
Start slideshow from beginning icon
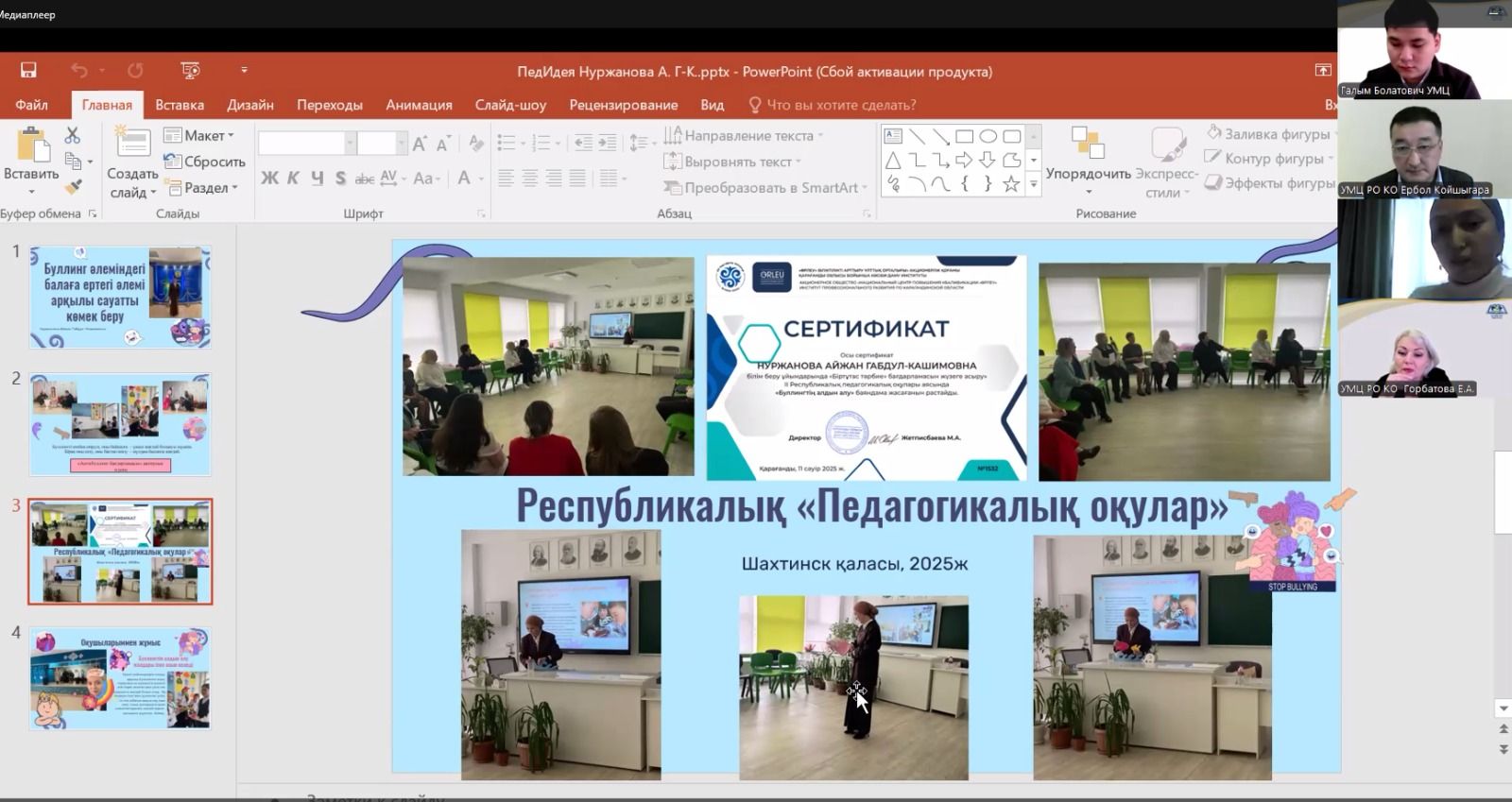coord(190,71)
